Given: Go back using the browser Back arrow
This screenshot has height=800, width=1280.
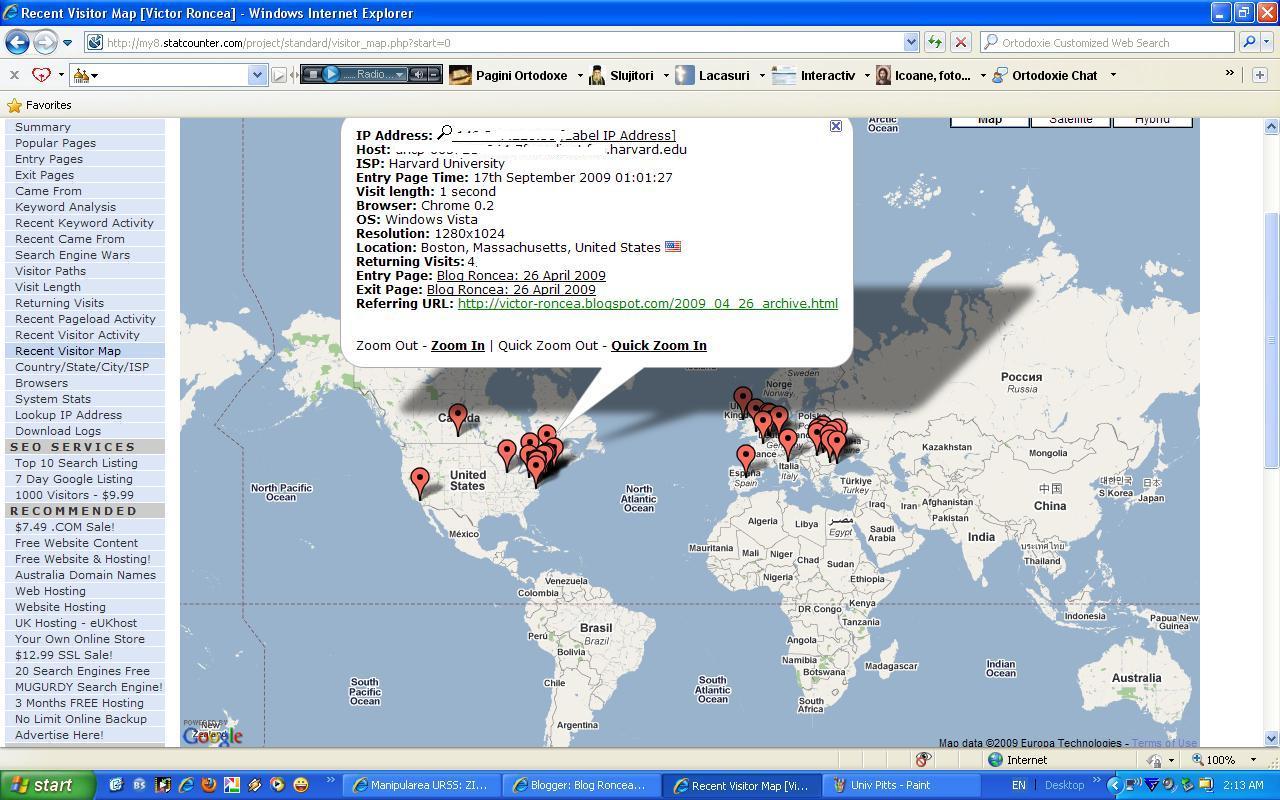Looking at the screenshot, I should (17, 42).
